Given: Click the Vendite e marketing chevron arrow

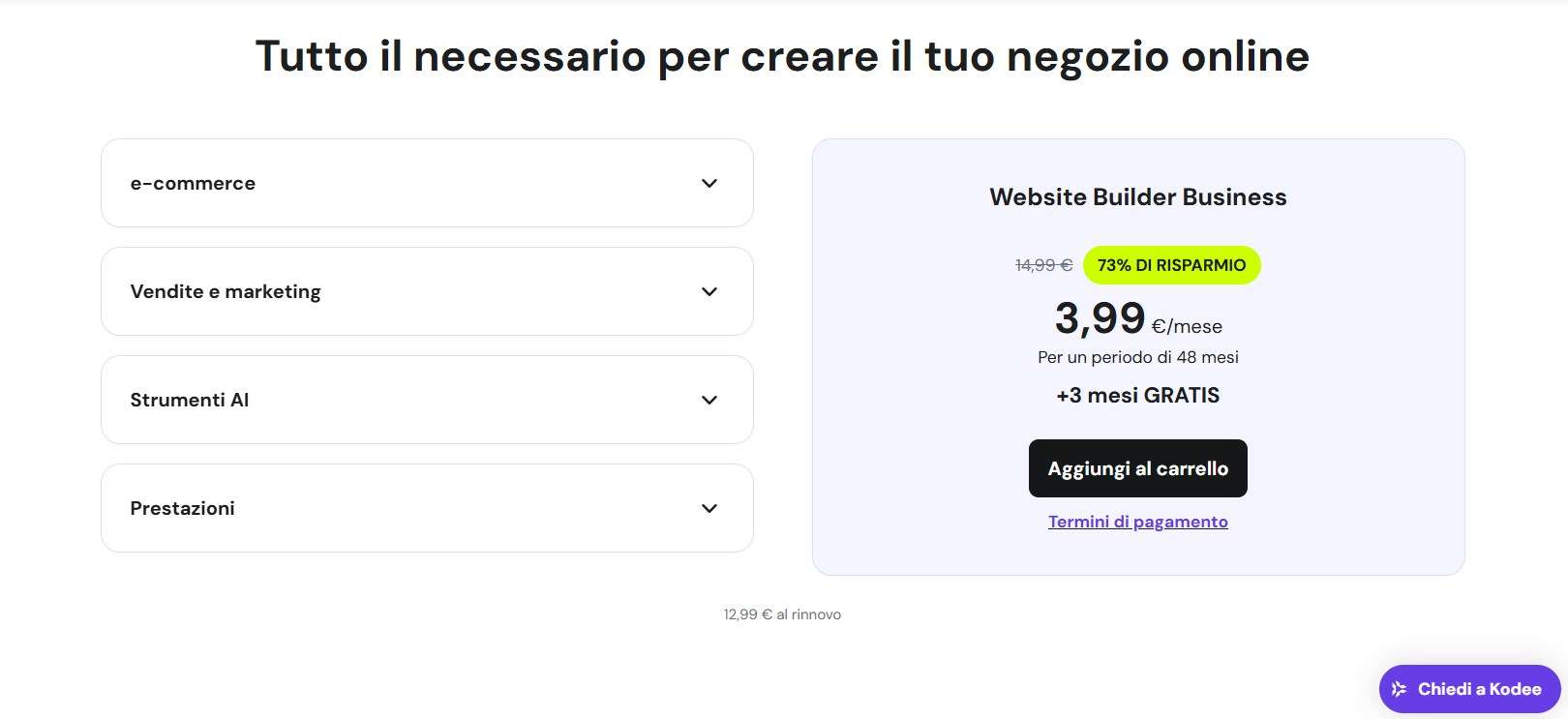Looking at the screenshot, I should pos(709,291).
